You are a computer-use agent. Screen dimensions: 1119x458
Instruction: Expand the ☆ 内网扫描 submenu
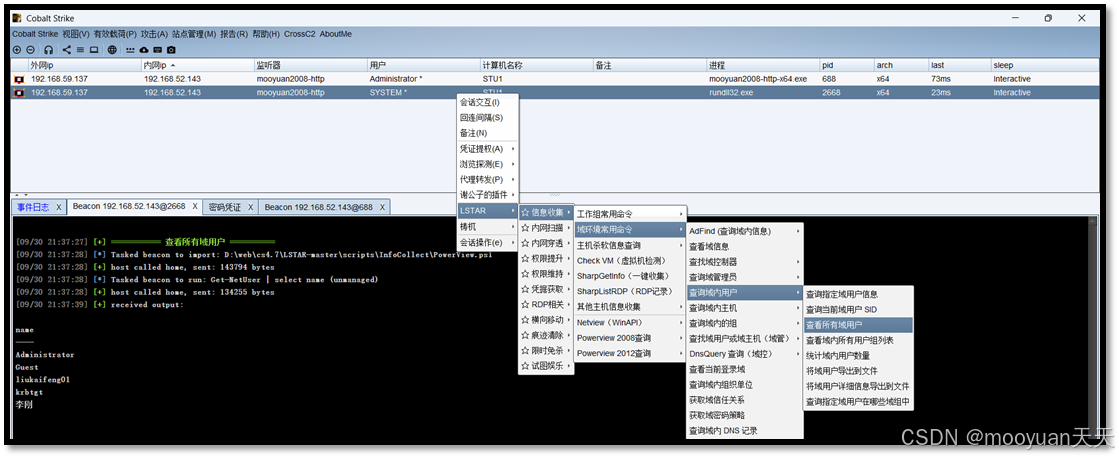click(x=546, y=228)
